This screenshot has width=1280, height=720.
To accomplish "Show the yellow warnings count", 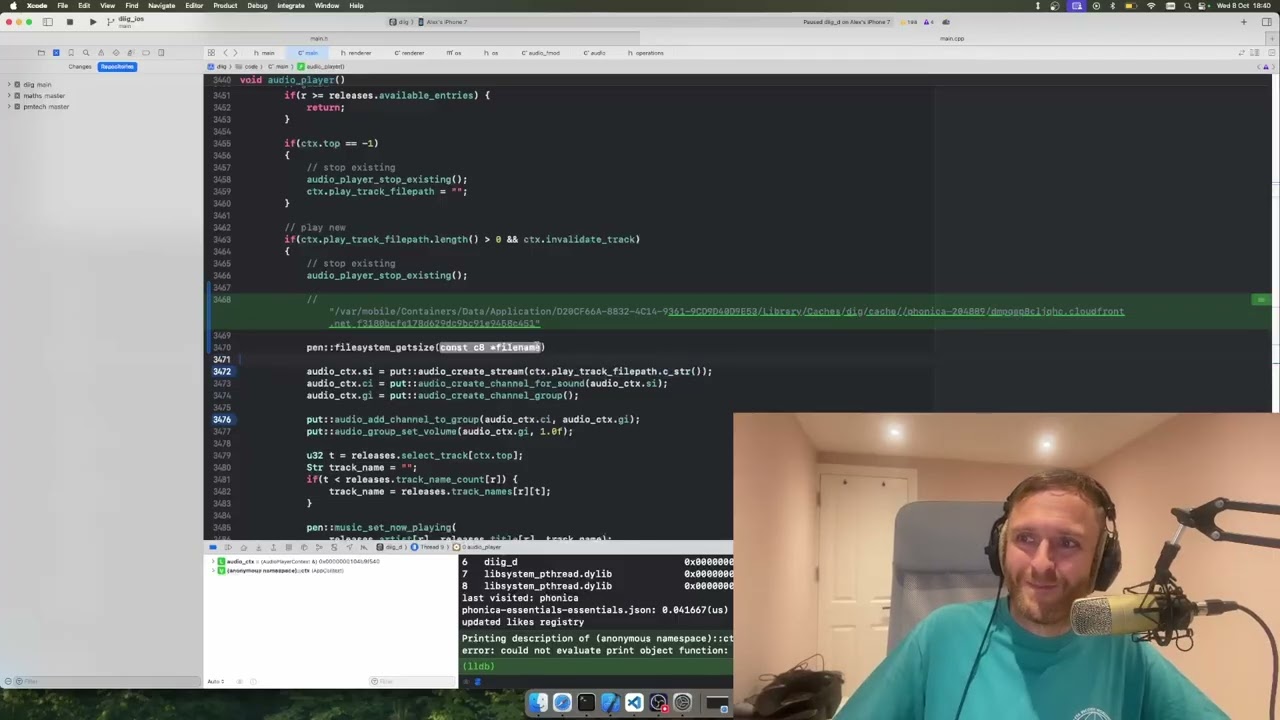I will 910,22.
